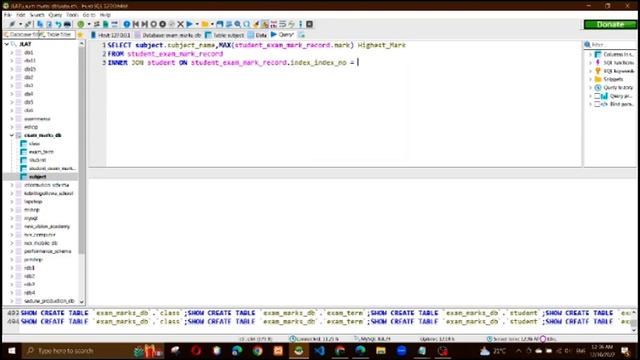Open the dropdown arrow beside the refresh icon

[x=89, y=24]
